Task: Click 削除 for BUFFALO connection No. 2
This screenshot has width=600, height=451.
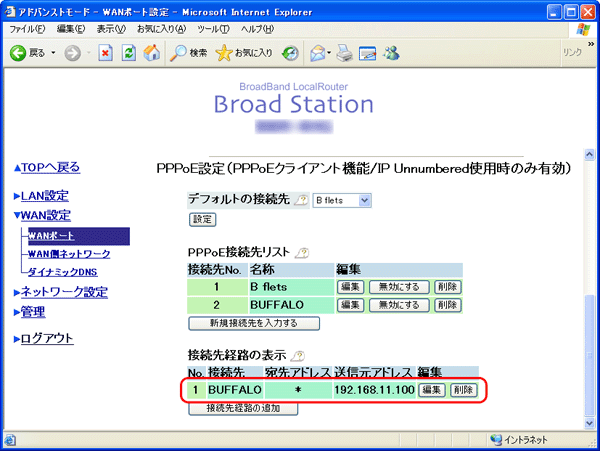Action: pyautogui.click(x=448, y=305)
